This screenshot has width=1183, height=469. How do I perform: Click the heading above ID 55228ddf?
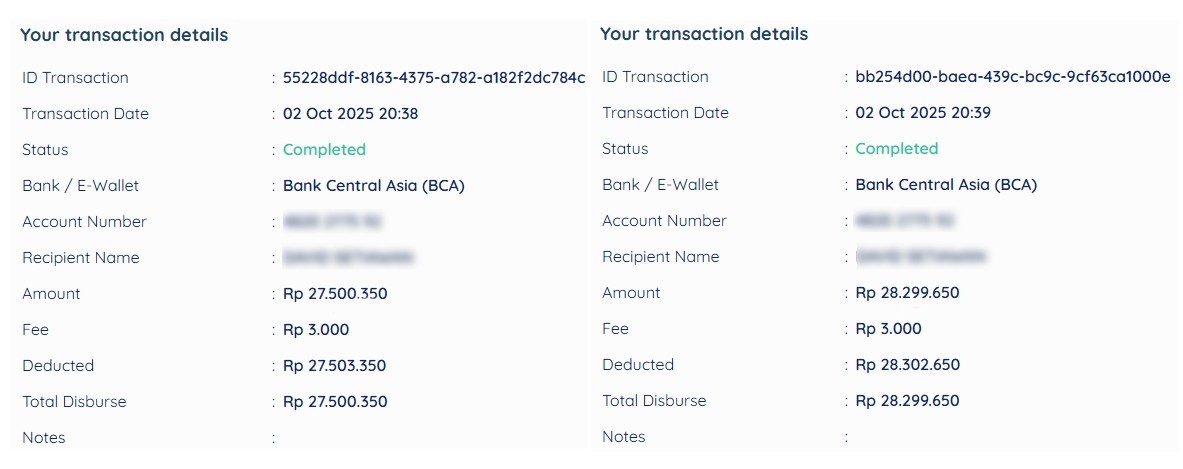(x=124, y=35)
